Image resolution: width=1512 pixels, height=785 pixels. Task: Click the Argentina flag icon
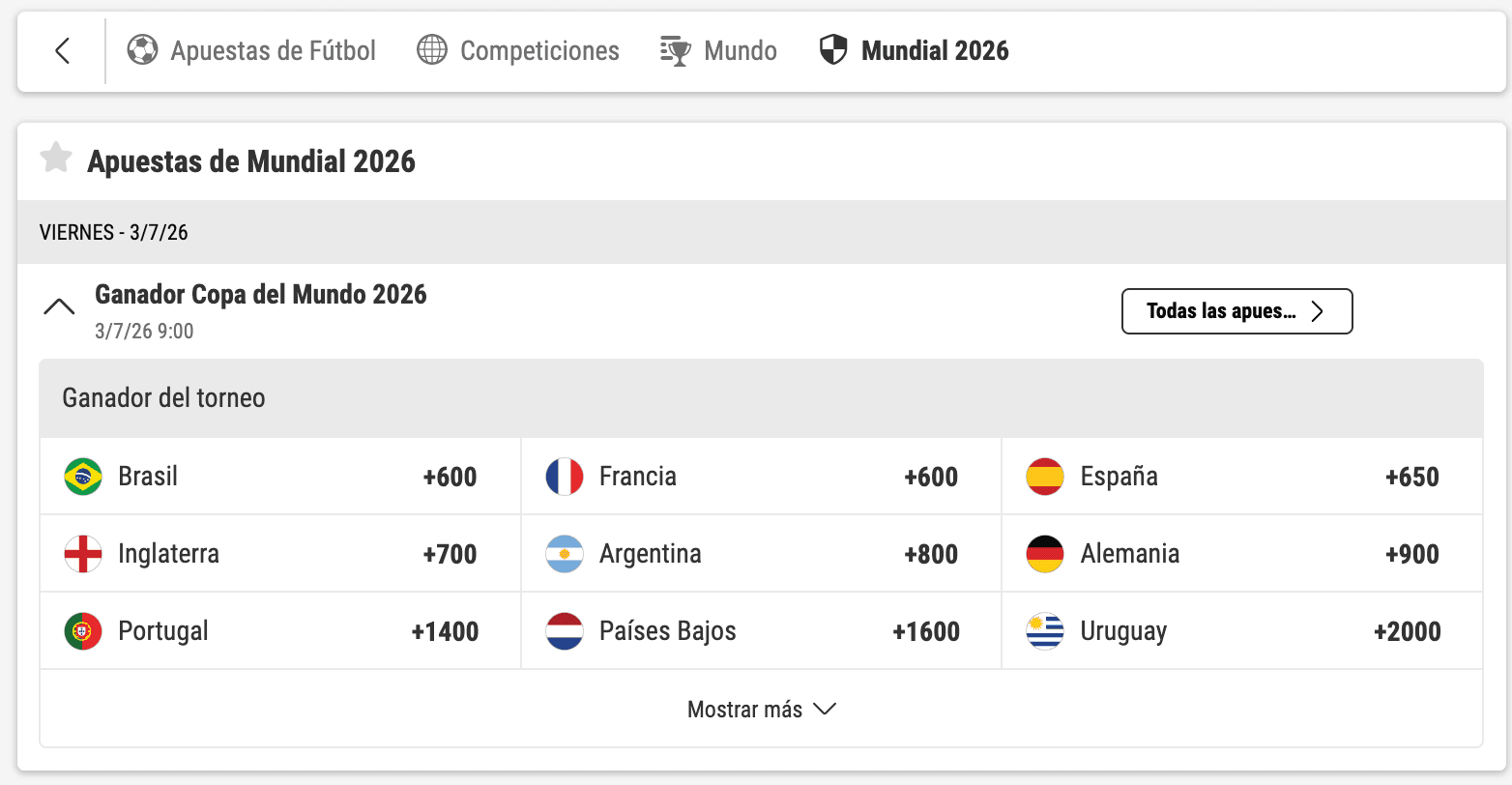pos(565,553)
